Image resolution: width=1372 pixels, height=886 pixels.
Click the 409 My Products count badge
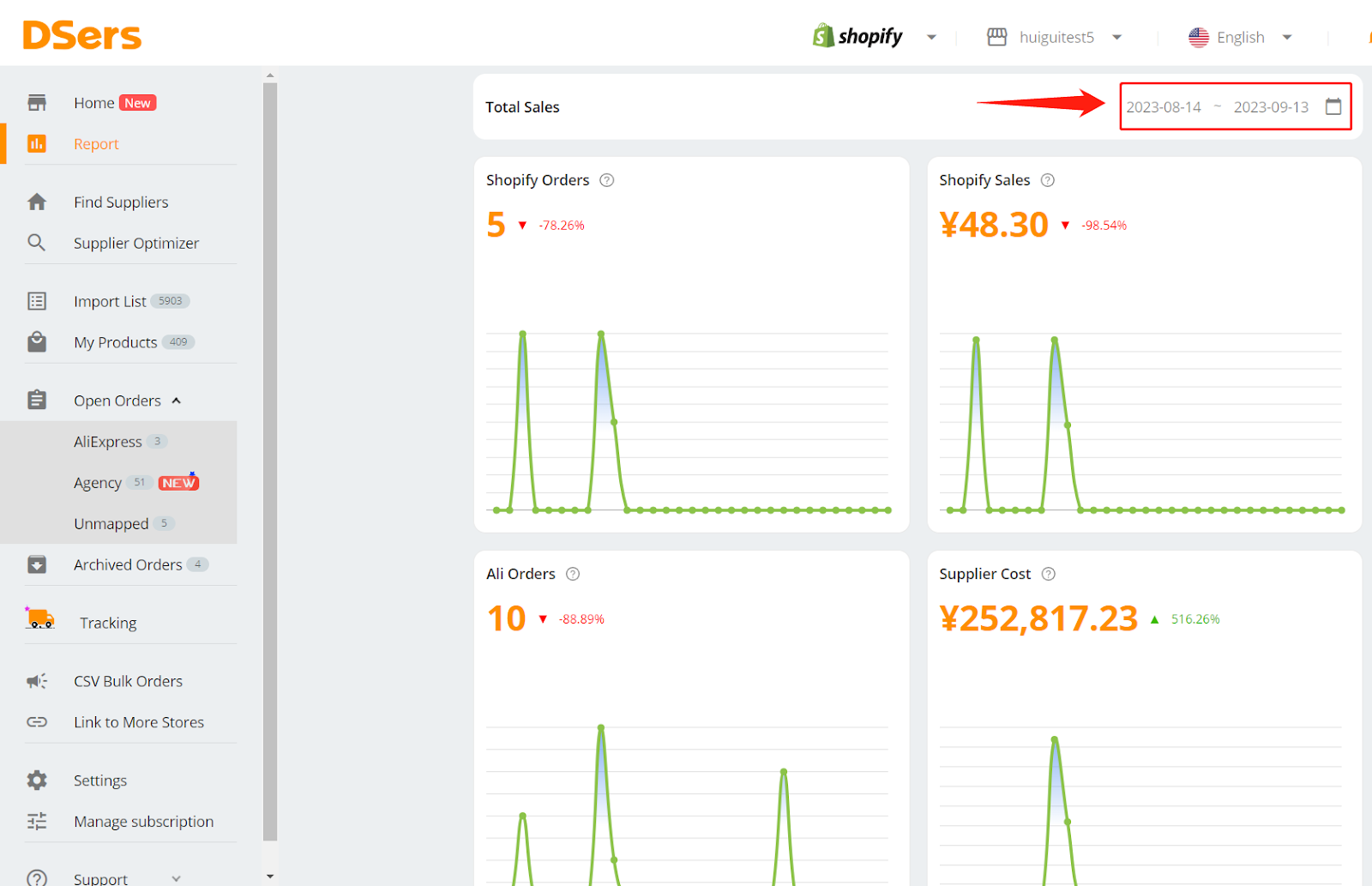178,341
